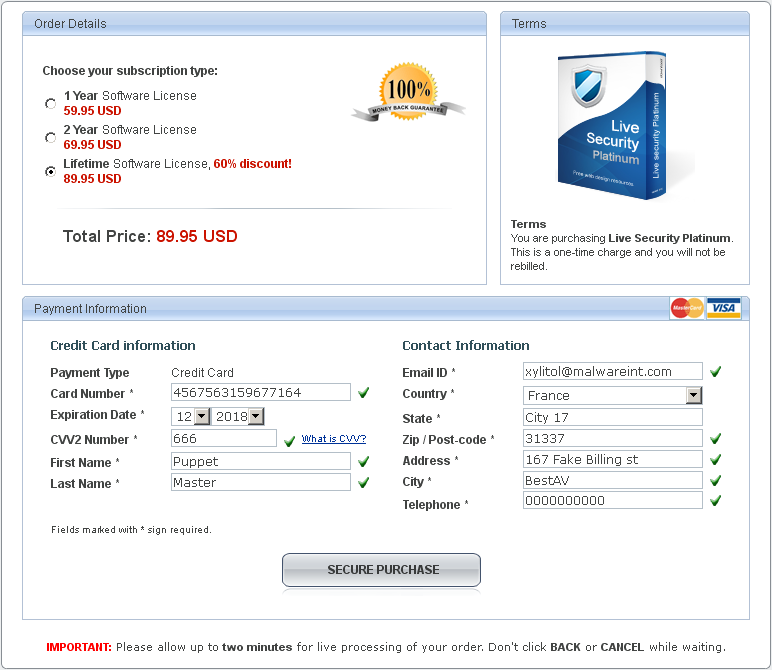Viewport: 772px width, 670px height.
Task: Open the Country dropdown showing France
Action: pyautogui.click(x=613, y=395)
